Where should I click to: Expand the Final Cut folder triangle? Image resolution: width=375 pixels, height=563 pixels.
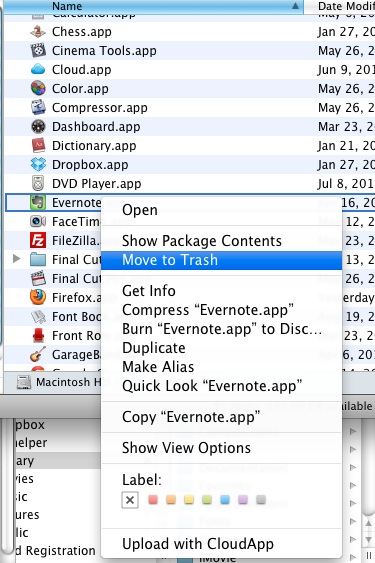[16, 259]
